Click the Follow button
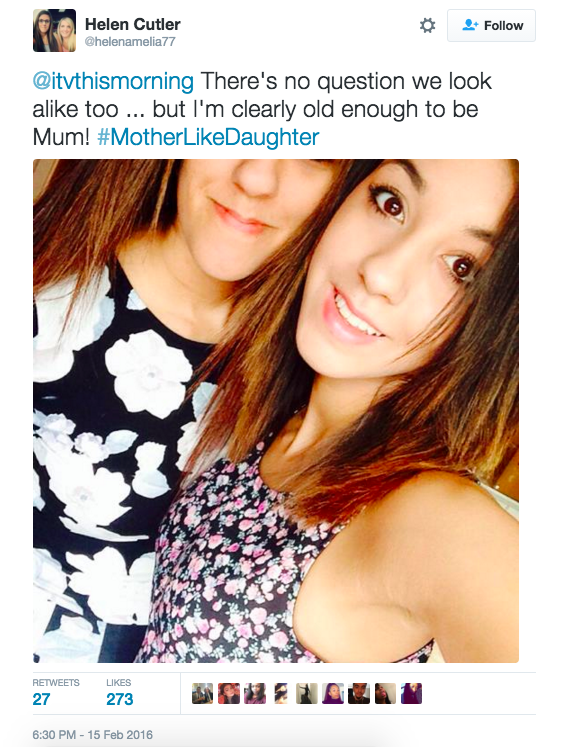Image resolution: width=568 pixels, height=747 pixels. click(491, 25)
